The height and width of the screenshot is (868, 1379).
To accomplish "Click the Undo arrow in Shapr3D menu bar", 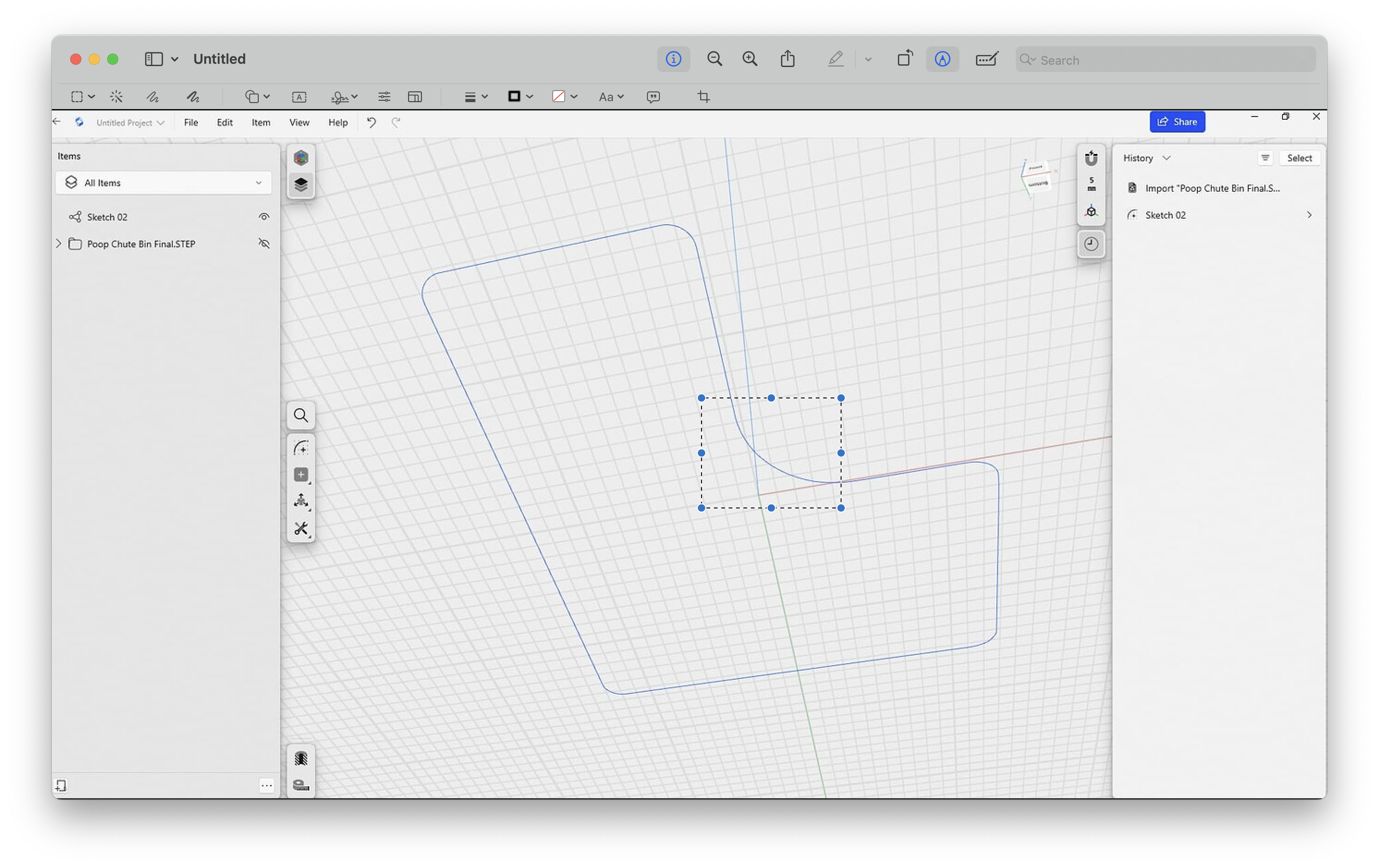I will pyautogui.click(x=371, y=122).
